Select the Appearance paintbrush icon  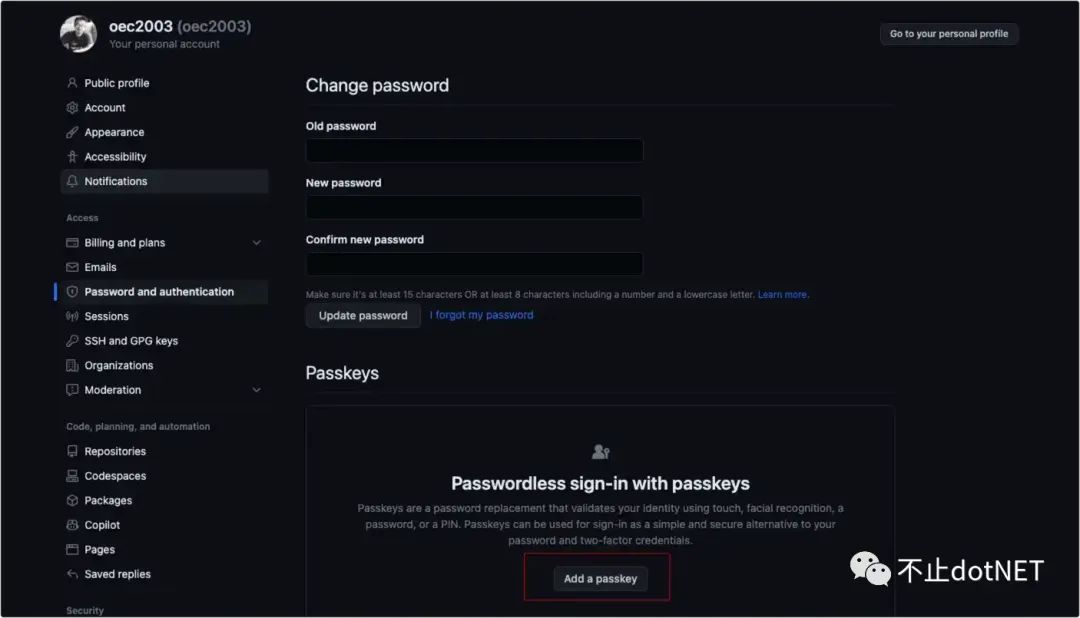click(71, 132)
